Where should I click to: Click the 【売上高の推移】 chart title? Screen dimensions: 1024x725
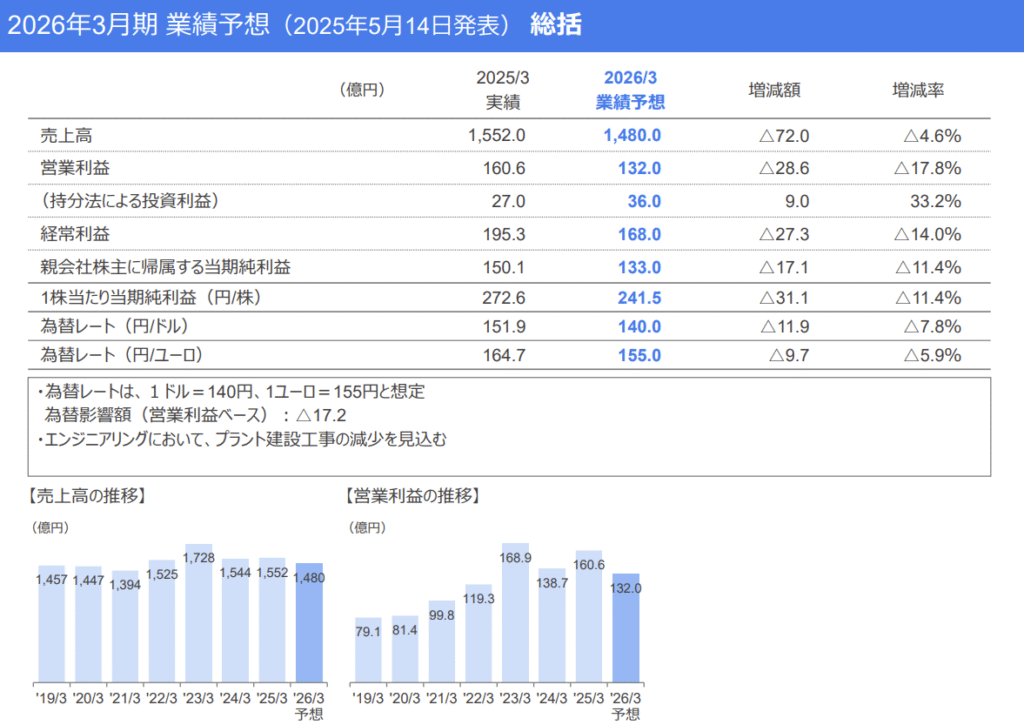[x=89, y=495]
